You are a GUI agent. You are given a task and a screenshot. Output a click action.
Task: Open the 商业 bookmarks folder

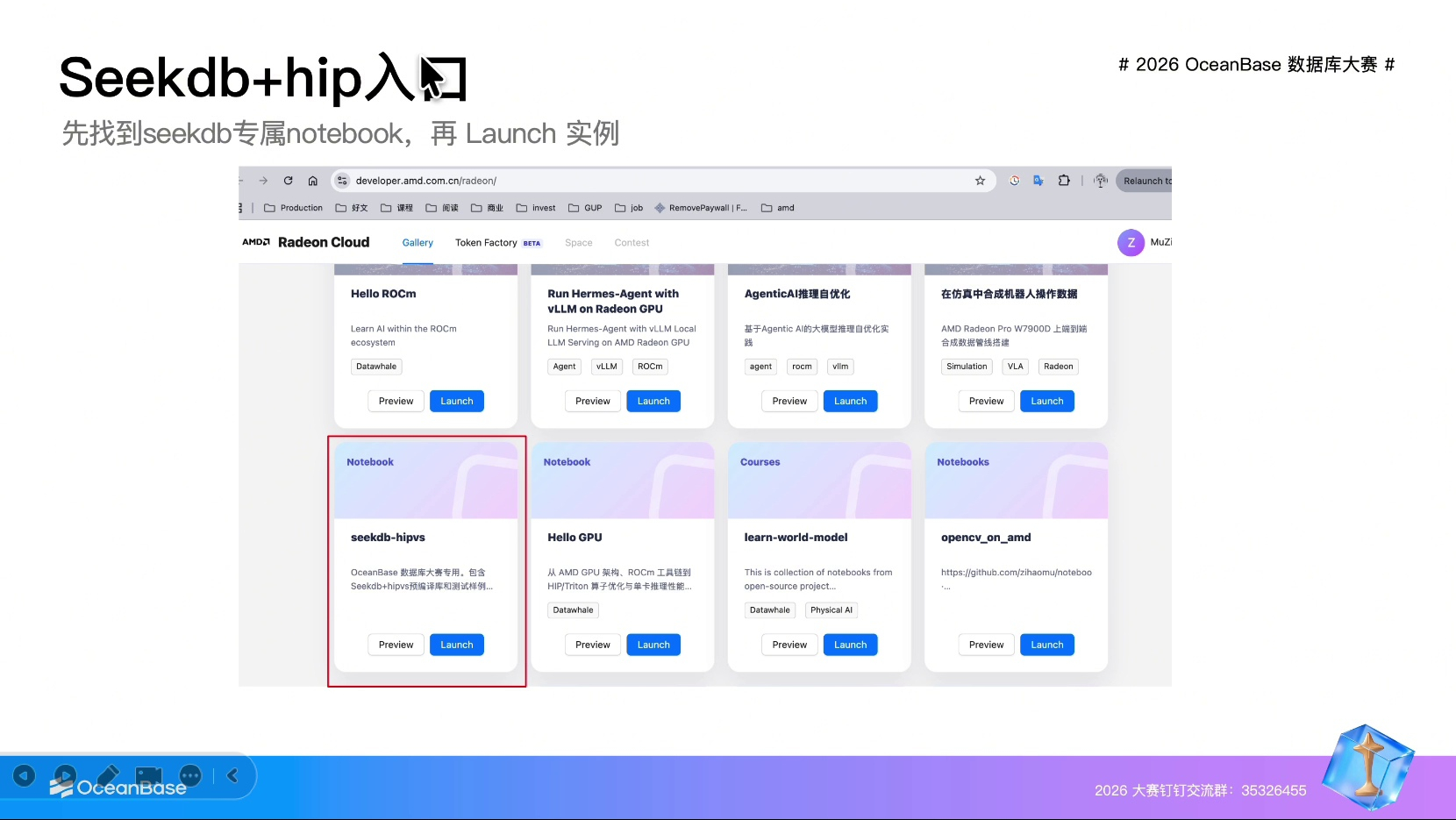pyautogui.click(x=488, y=208)
